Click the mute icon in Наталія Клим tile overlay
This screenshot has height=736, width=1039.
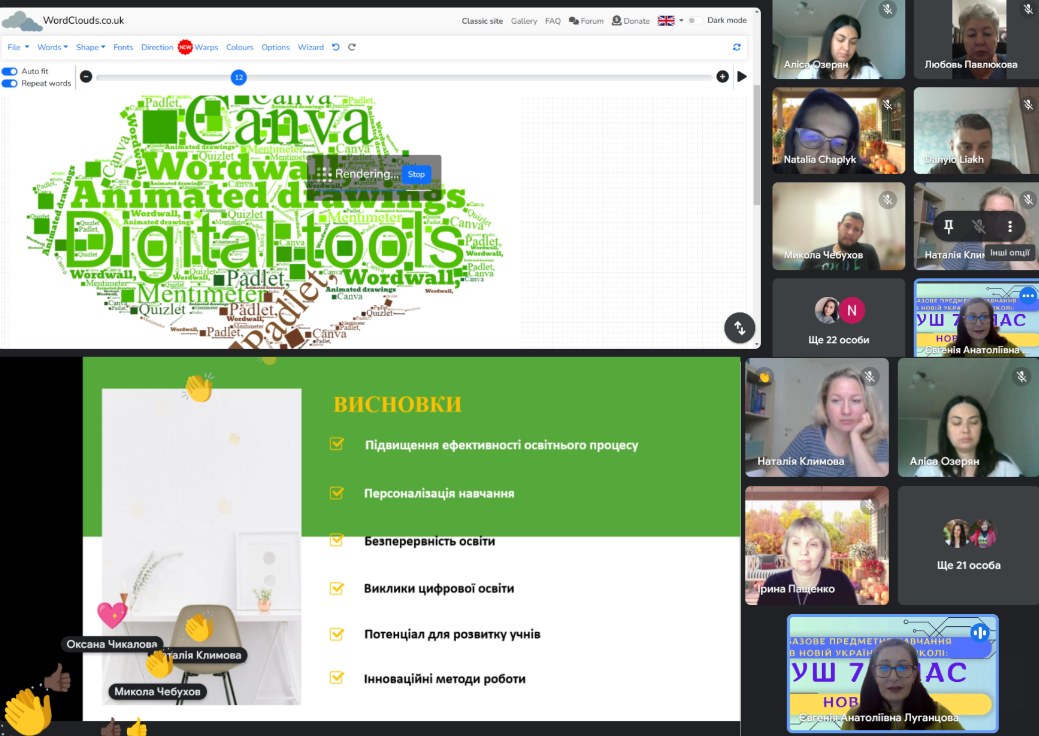coord(979,227)
